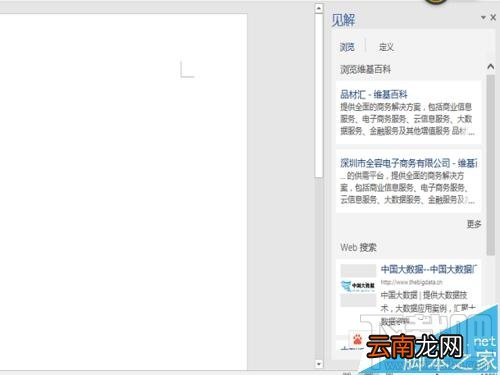This screenshot has width=500, height=375.
Task: Switch to the 浏览 tab
Action: coord(347,47)
